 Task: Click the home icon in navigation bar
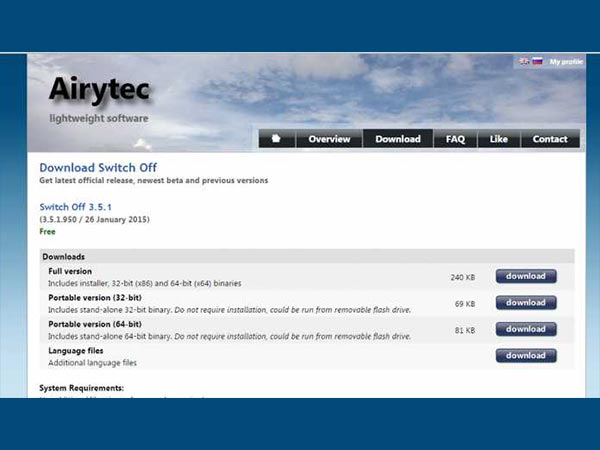277,139
